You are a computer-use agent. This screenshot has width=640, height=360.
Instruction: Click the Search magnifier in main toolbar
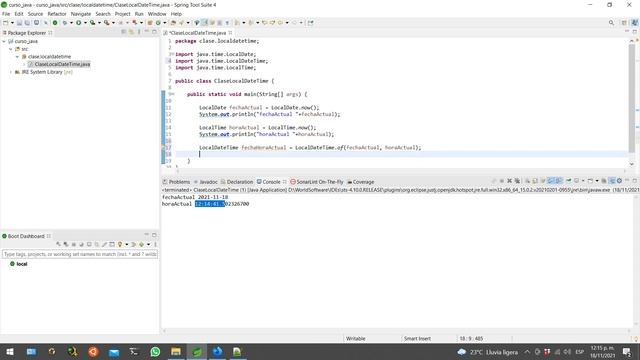[611, 23]
